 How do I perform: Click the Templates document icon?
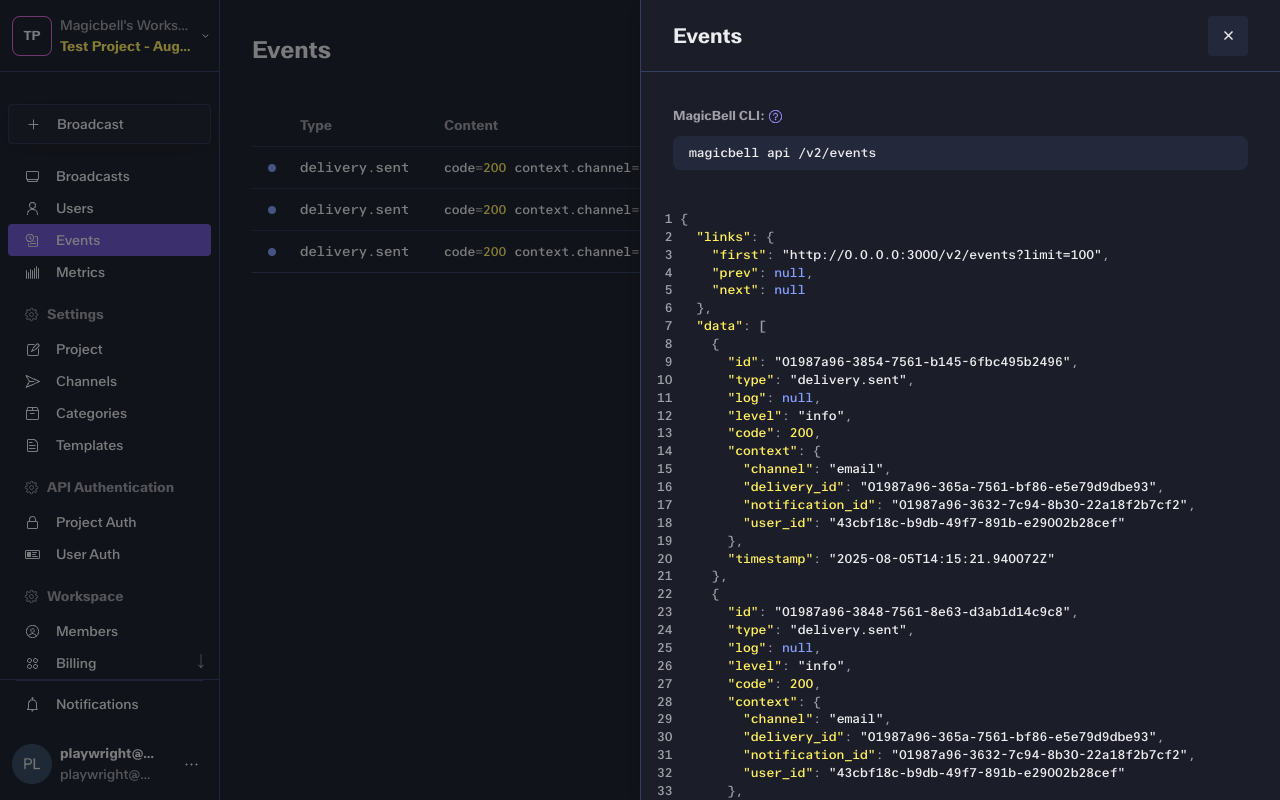pos(32,445)
